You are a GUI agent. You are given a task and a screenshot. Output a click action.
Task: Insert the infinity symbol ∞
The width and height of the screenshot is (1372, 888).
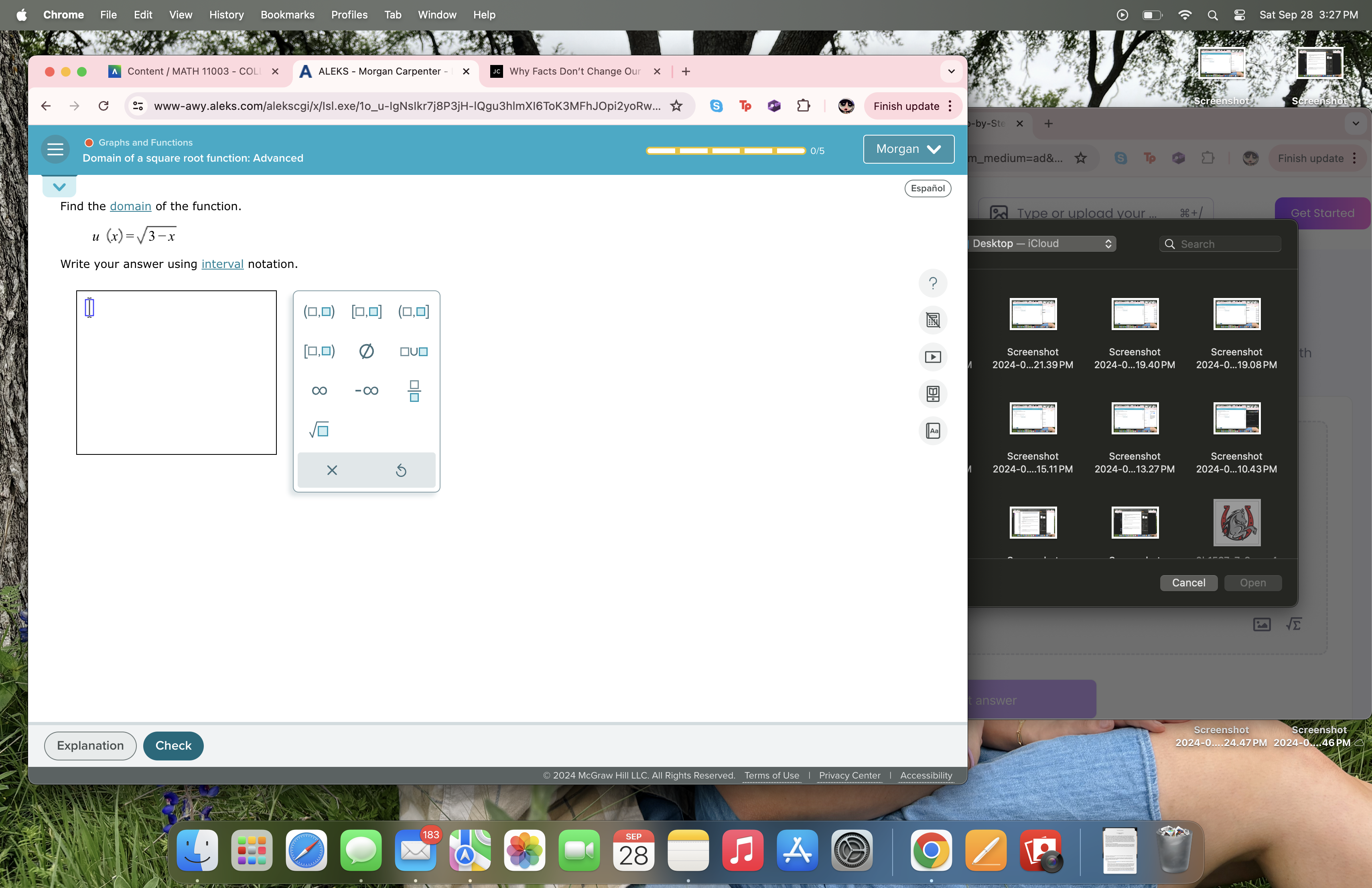point(318,390)
